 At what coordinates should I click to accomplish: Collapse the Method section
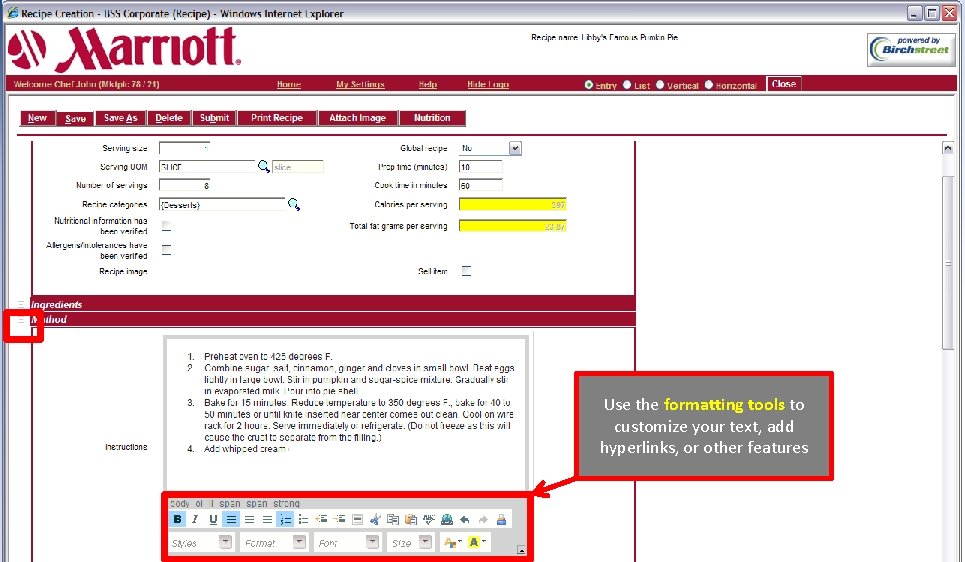point(21,320)
